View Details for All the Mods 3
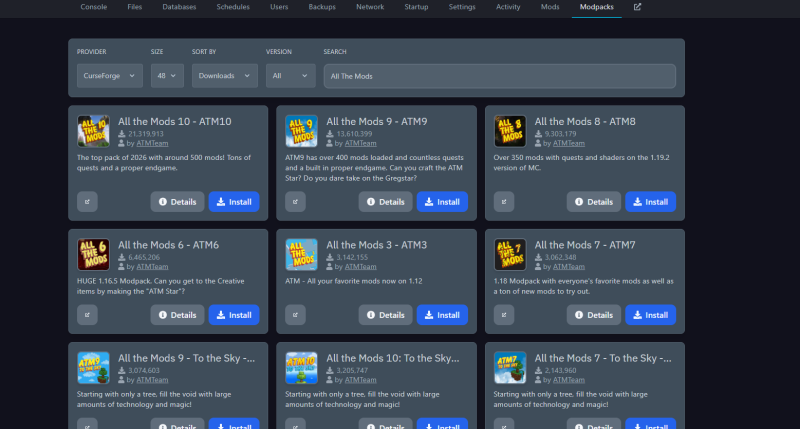The width and height of the screenshot is (800, 429). pos(385,315)
